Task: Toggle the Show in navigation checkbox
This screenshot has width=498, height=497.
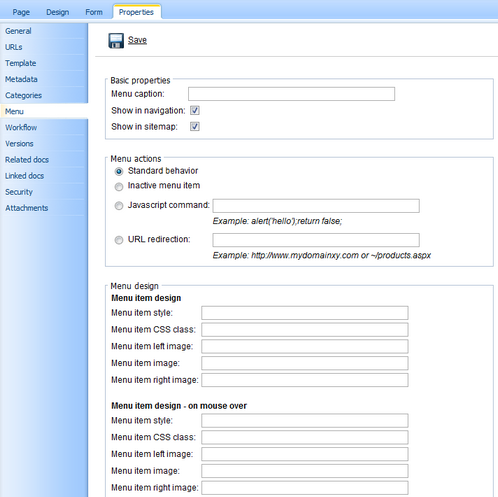Action: click(195, 110)
